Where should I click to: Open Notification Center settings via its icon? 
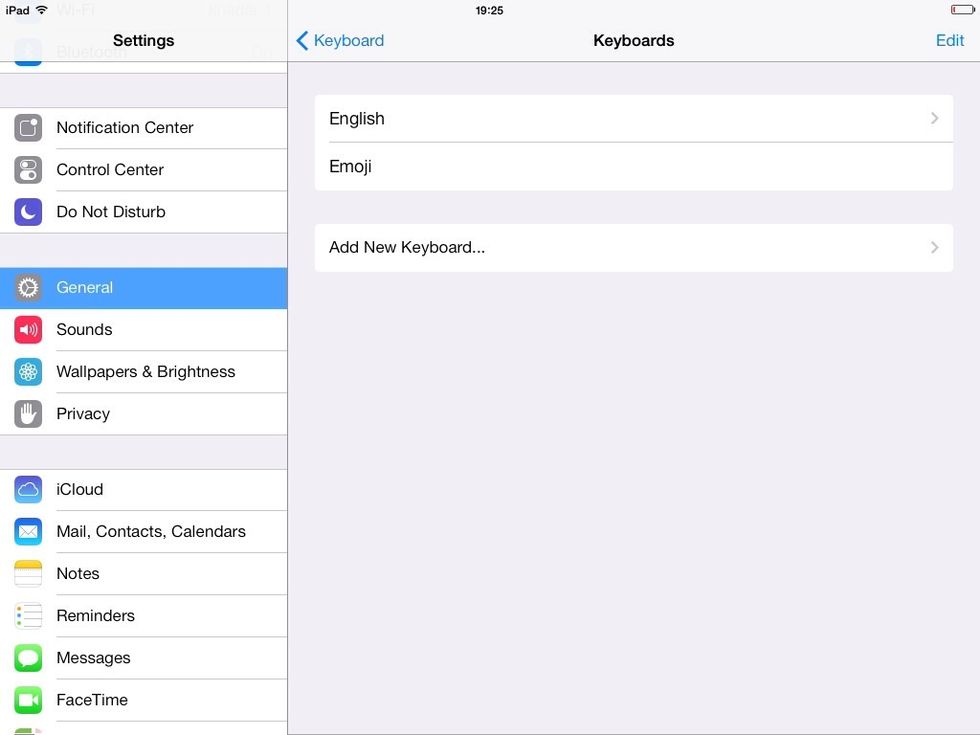(x=27, y=127)
